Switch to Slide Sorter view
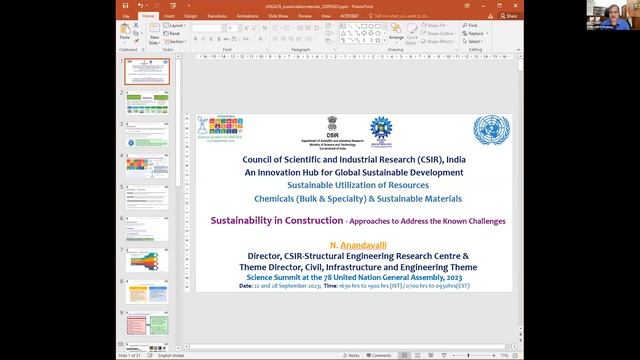Screen dimensions: 640x360 coord(418,356)
